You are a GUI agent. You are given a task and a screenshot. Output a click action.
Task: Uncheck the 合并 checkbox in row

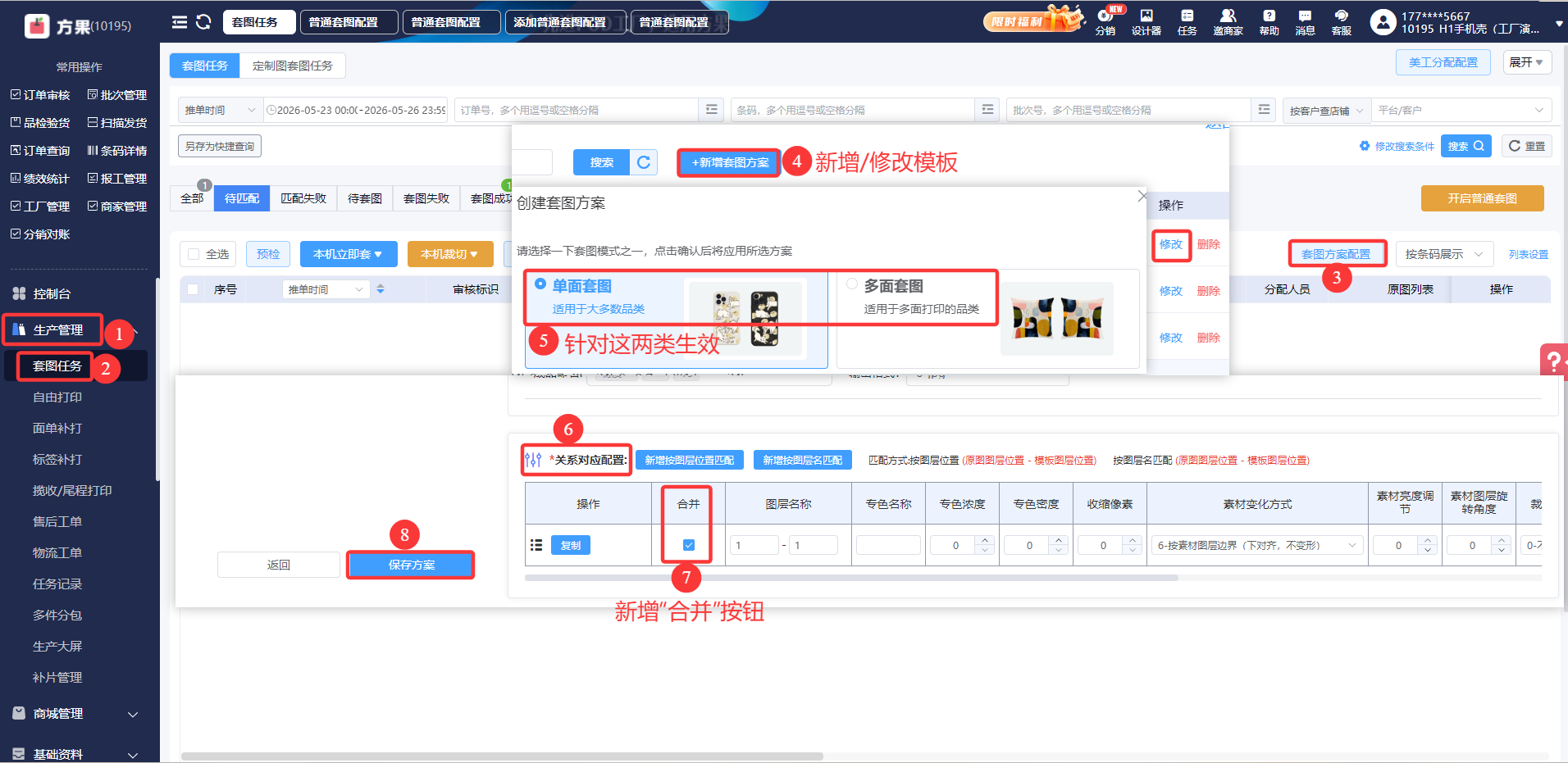point(689,545)
